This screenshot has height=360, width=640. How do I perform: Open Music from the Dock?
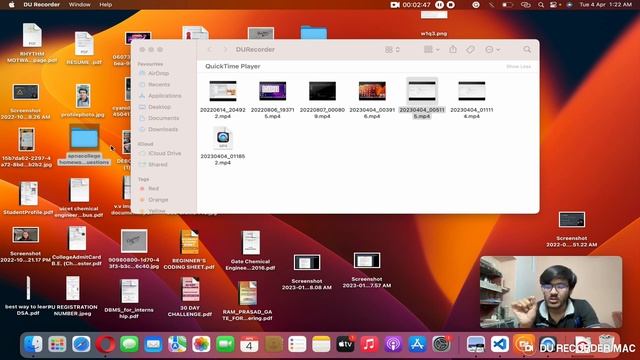pos(369,344)
